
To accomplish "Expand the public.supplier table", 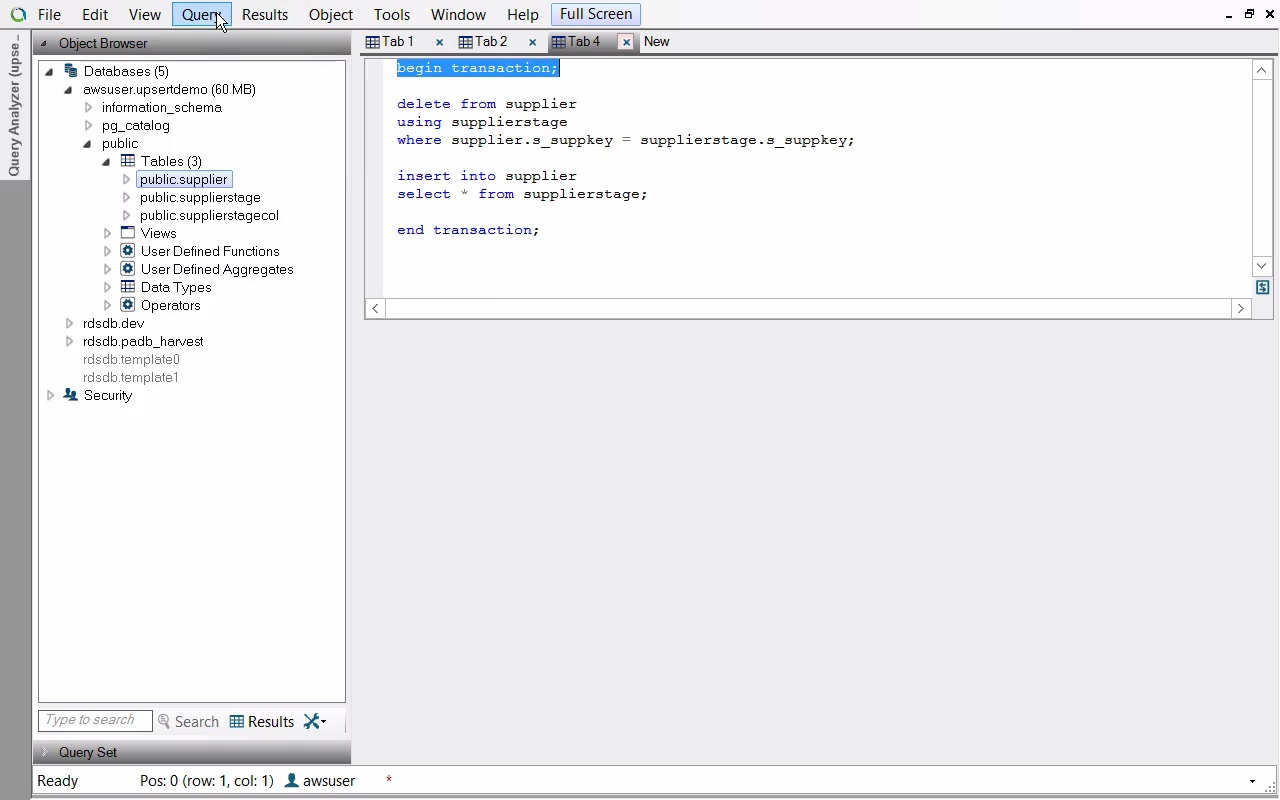I will point(126,179).
